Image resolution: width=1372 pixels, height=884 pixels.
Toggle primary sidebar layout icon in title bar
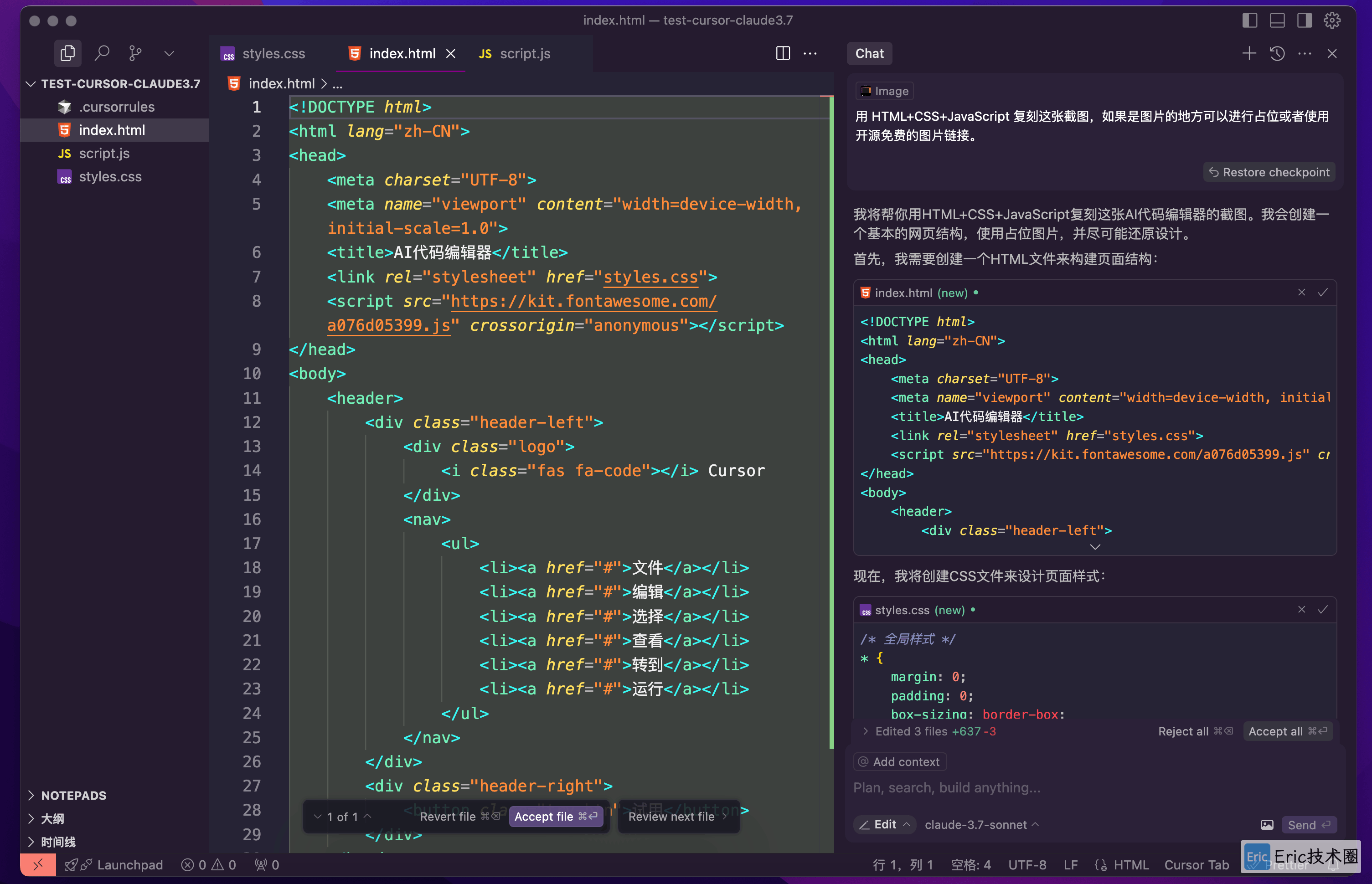1250,21
